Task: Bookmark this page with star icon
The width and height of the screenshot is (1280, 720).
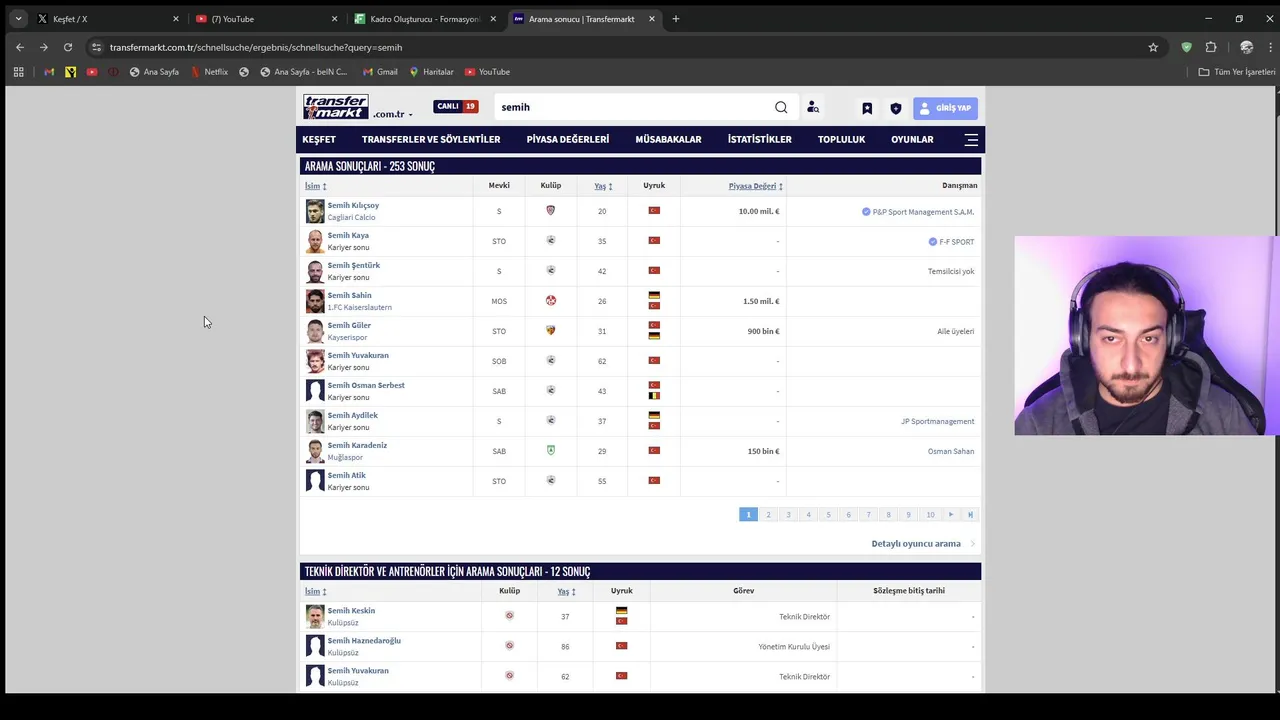Action: 1153,47
